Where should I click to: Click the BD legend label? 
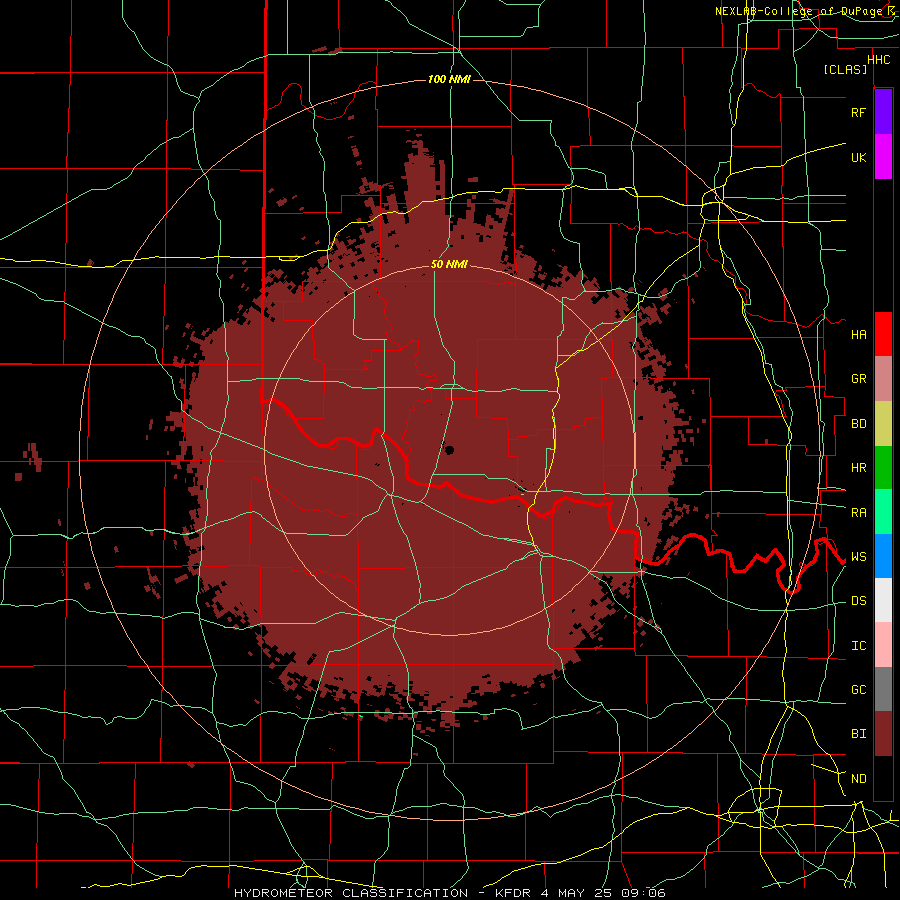(x=858, y=424)
